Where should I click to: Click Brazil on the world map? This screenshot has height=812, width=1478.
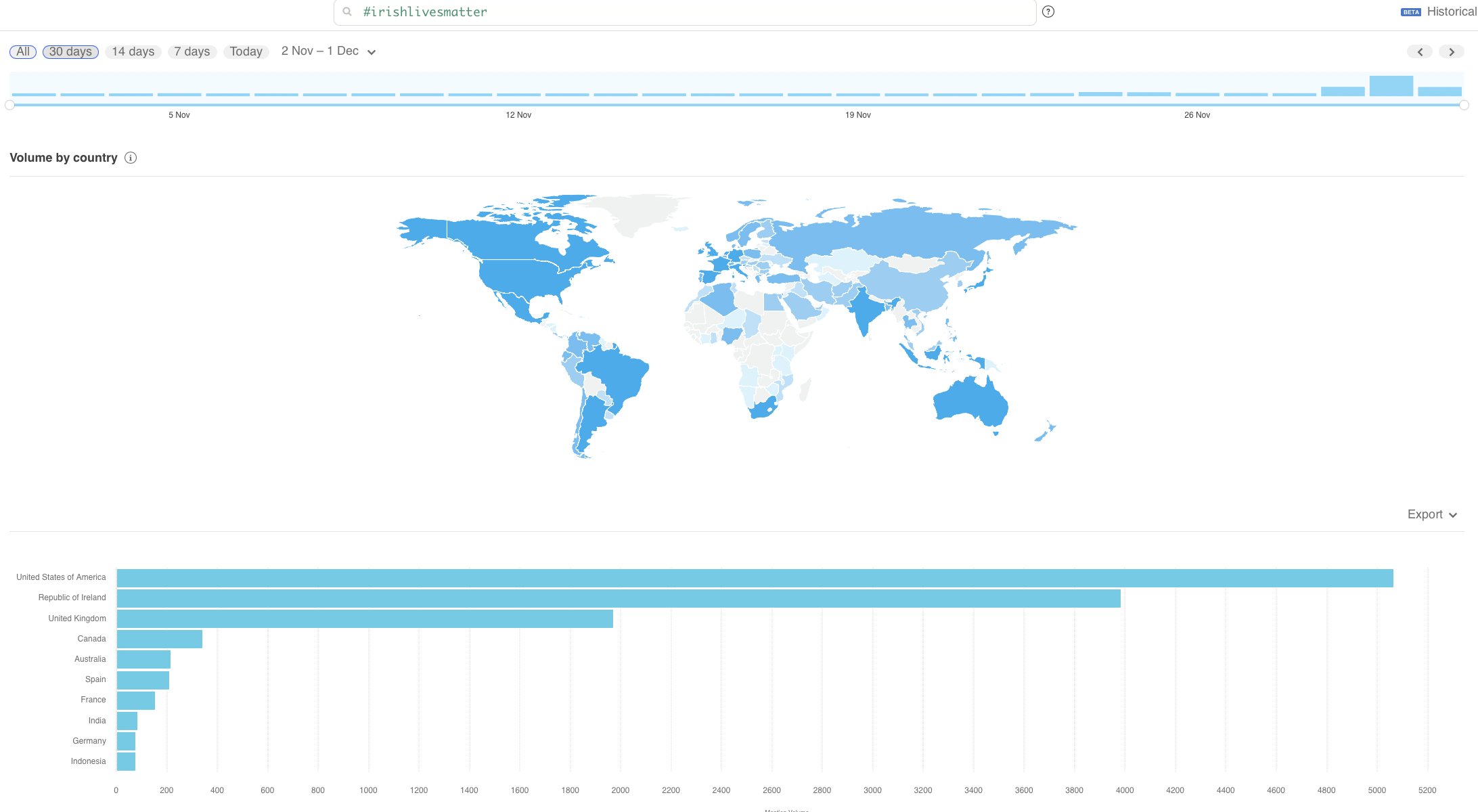pos(616,376)
